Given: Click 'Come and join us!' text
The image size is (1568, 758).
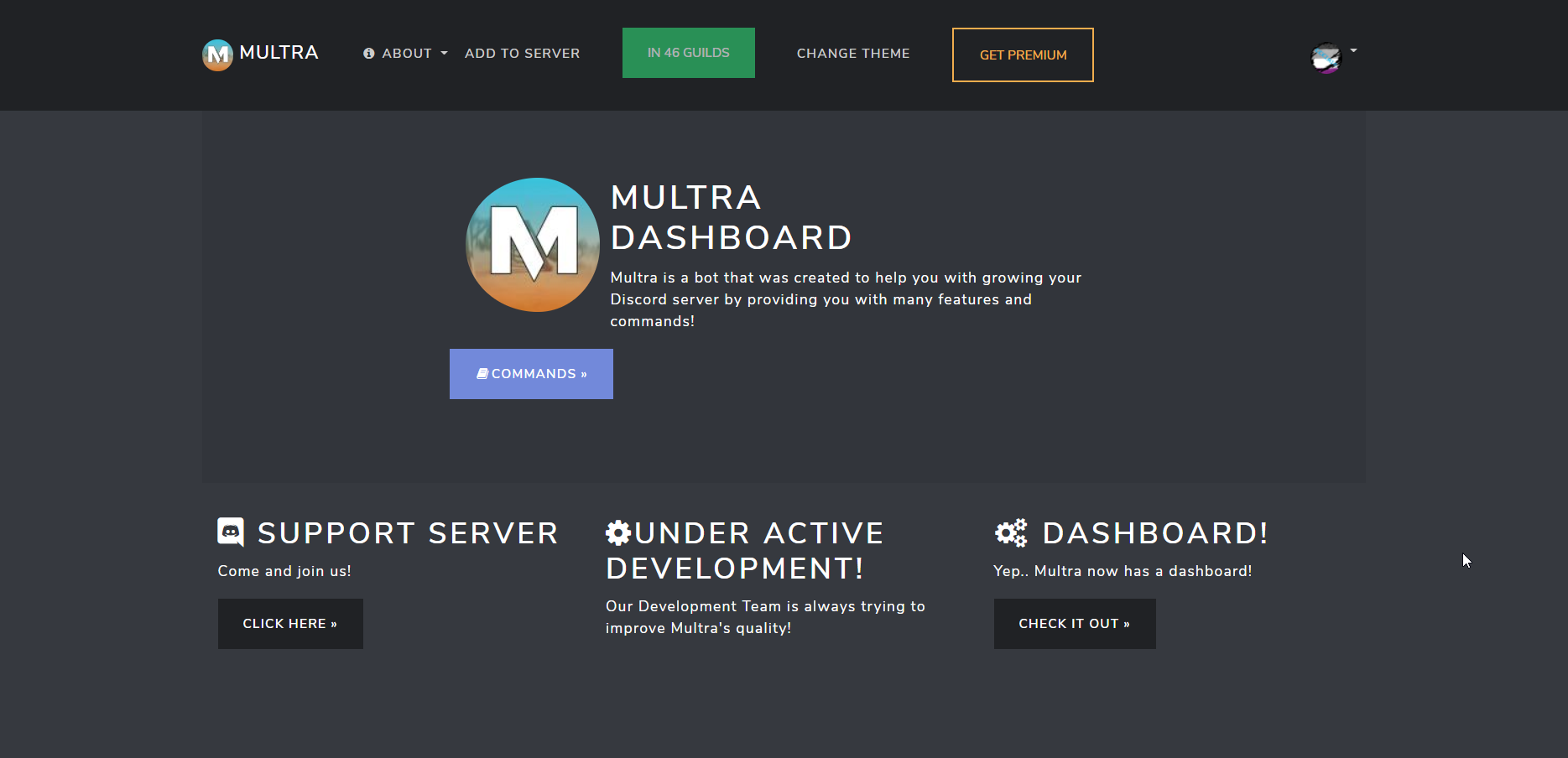Looking at the screenshot, I should click(284, 571).
